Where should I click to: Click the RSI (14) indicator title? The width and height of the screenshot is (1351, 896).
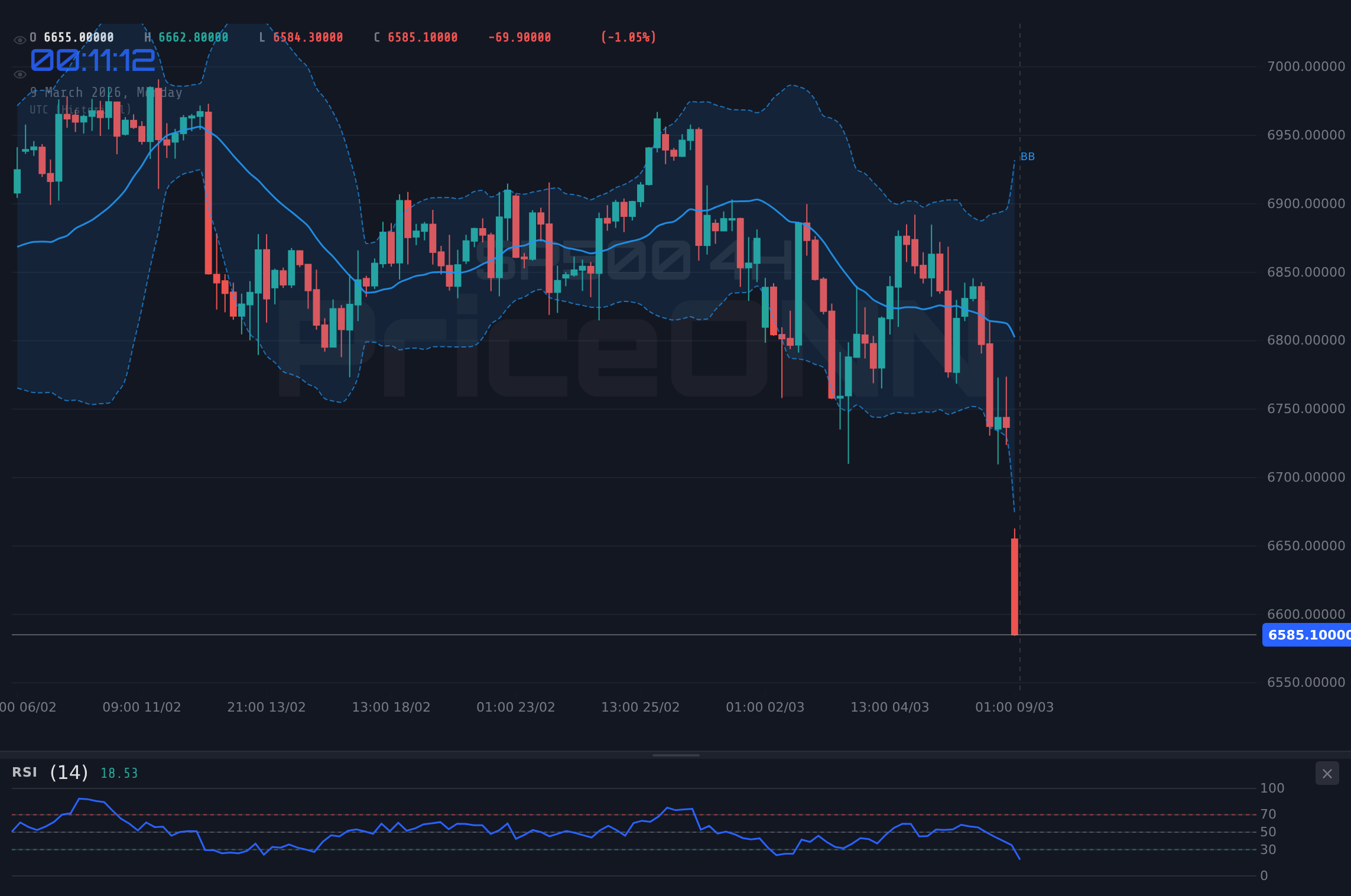pos(50,772)
